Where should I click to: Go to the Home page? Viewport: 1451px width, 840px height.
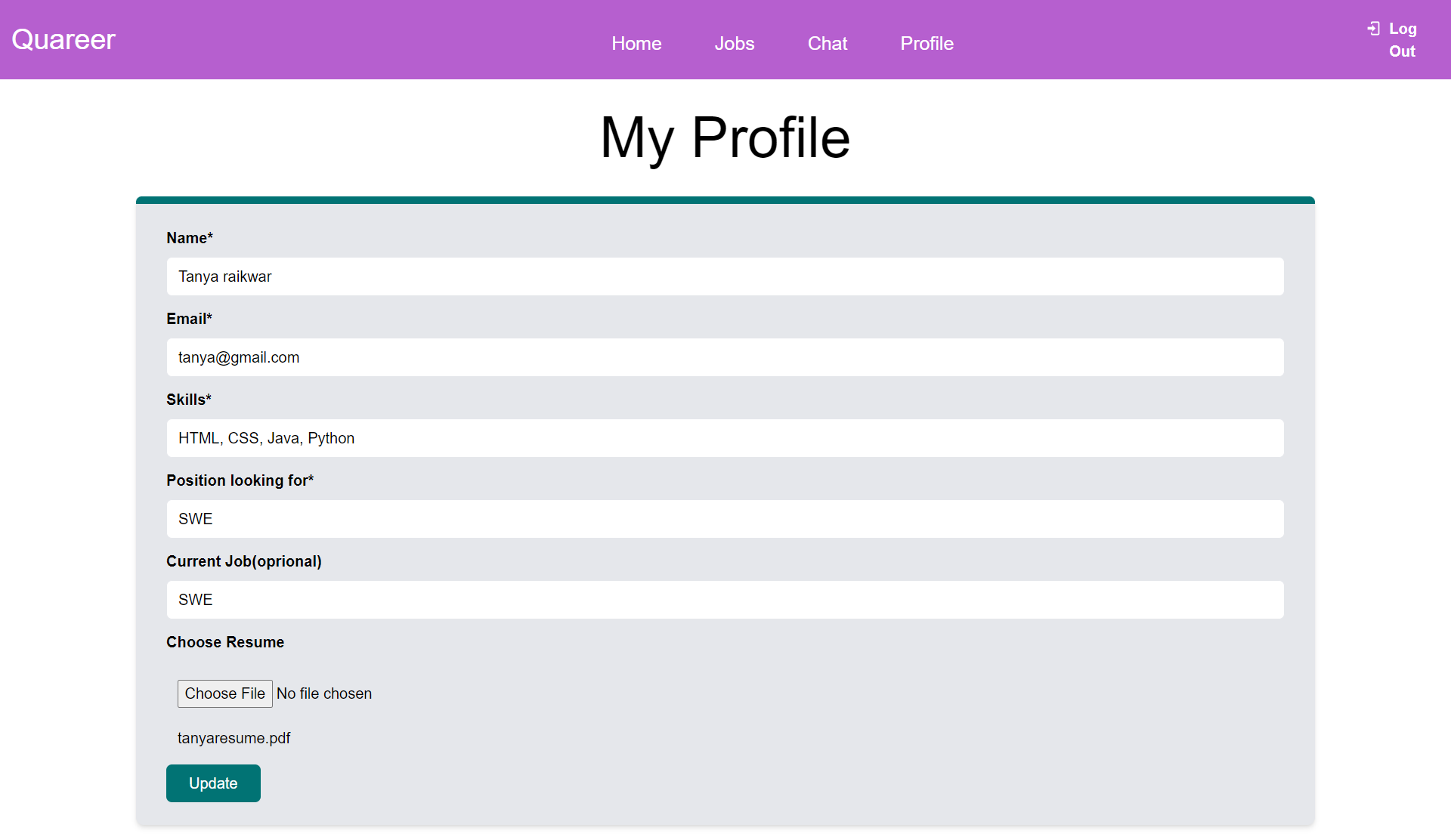pos(636,44)
